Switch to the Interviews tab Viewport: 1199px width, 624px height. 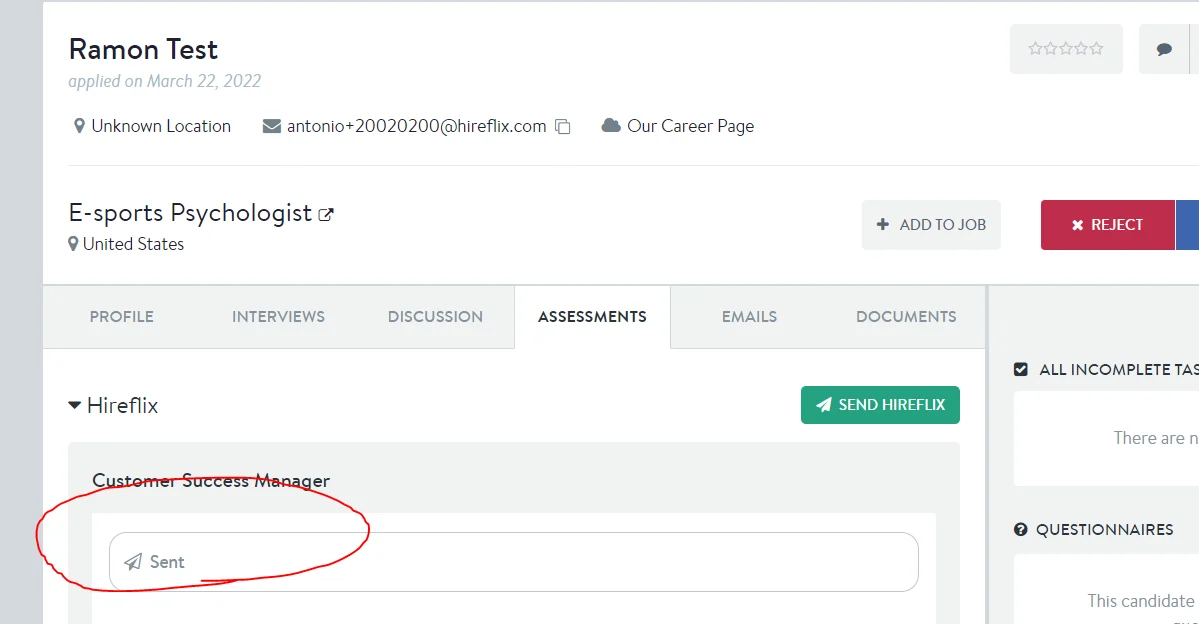pos(278,317)
